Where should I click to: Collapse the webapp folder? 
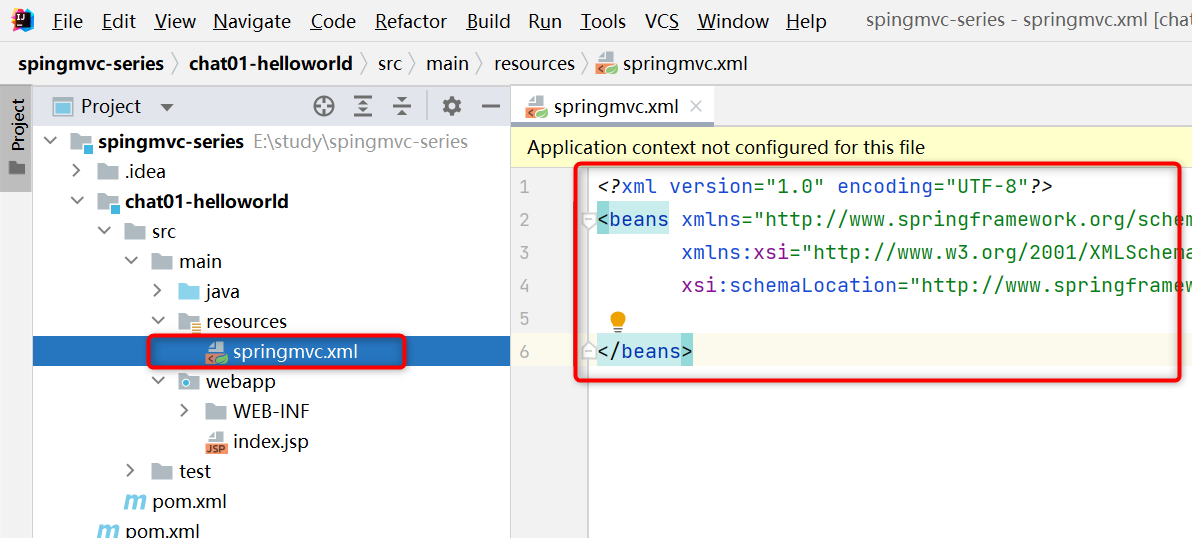pyautogui.click(x=157, y=381)
